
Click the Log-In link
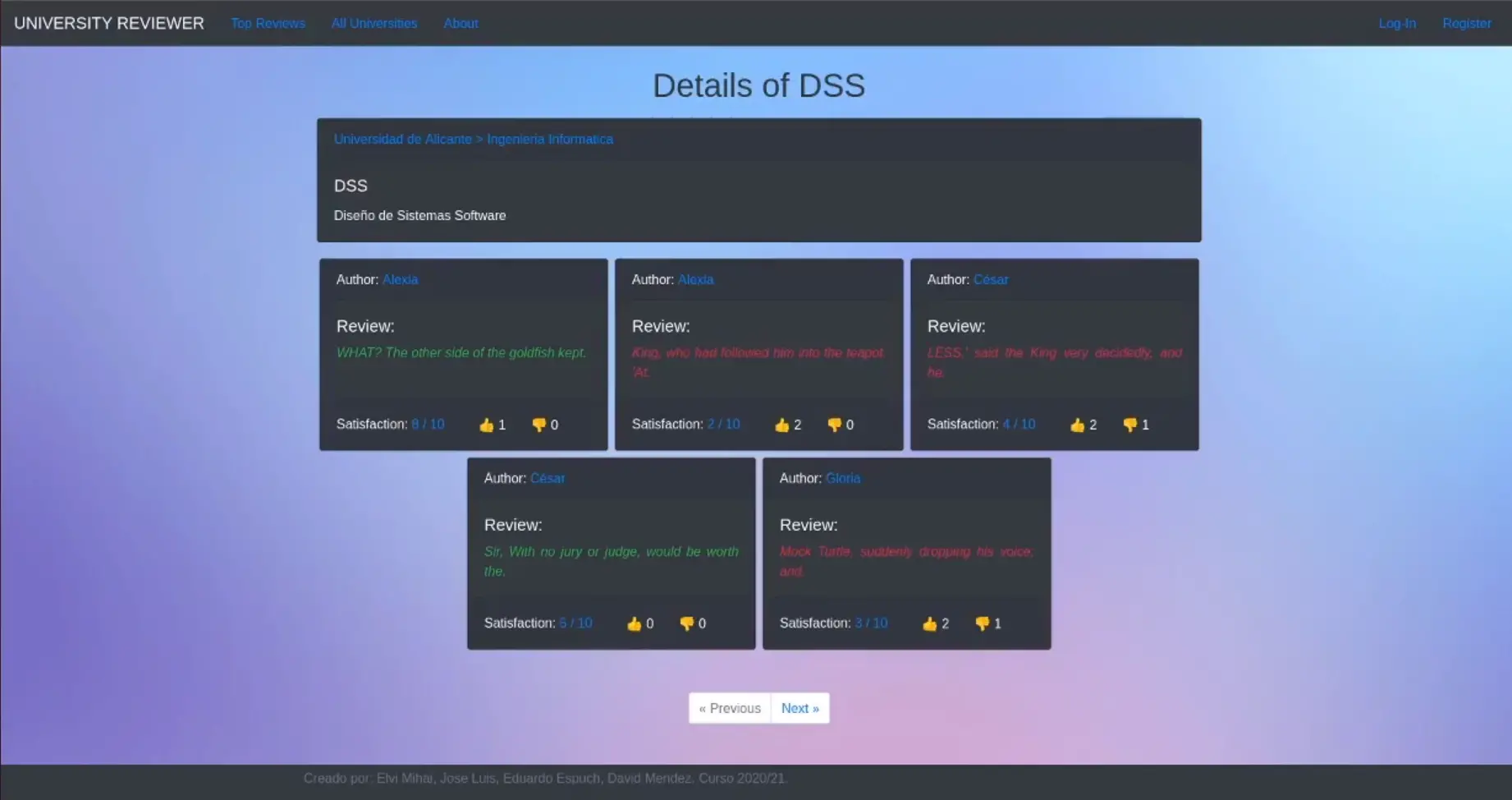coord(1396,23)
